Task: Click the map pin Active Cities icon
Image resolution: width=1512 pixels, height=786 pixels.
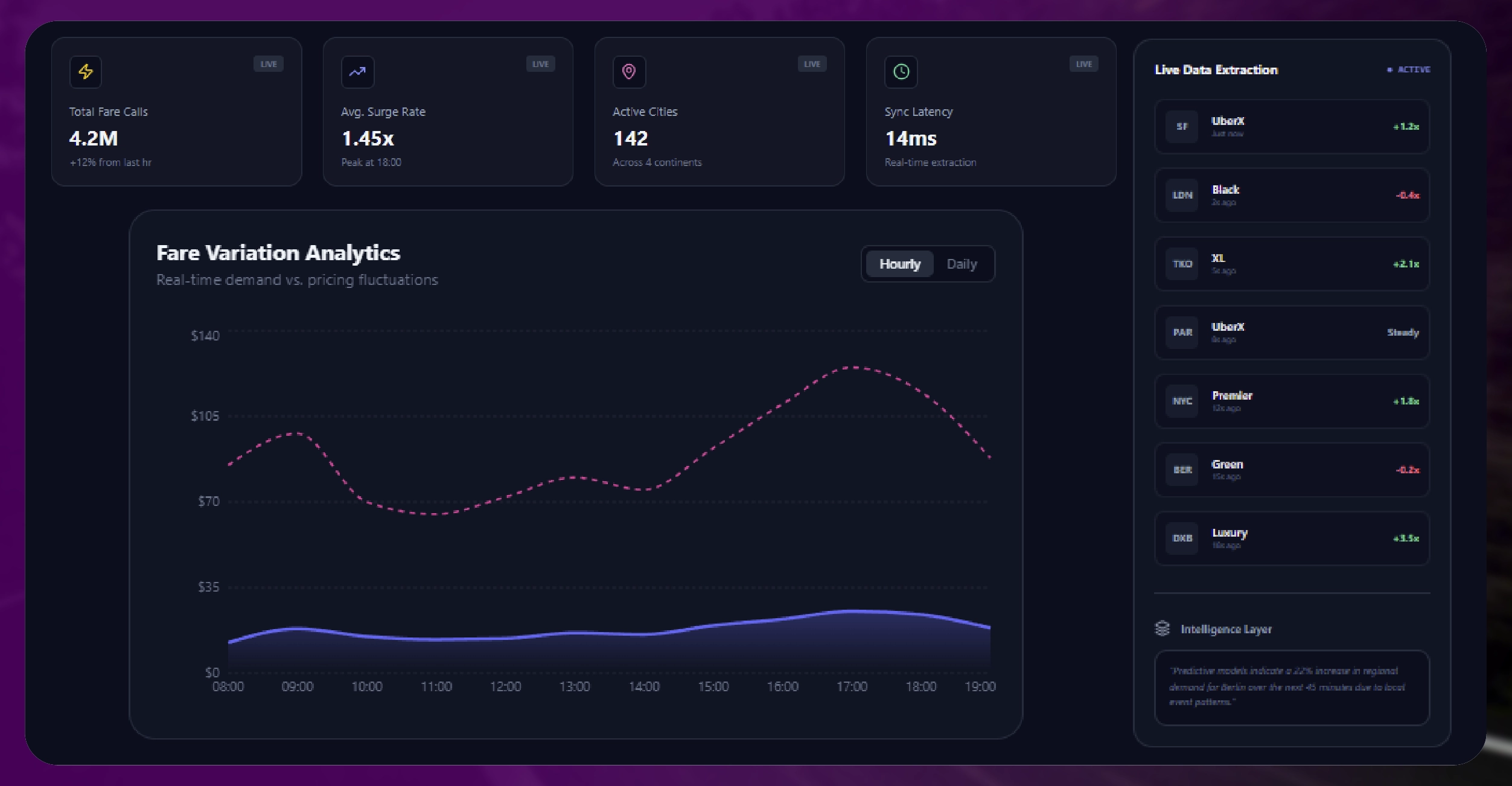Action: point(629,72)
